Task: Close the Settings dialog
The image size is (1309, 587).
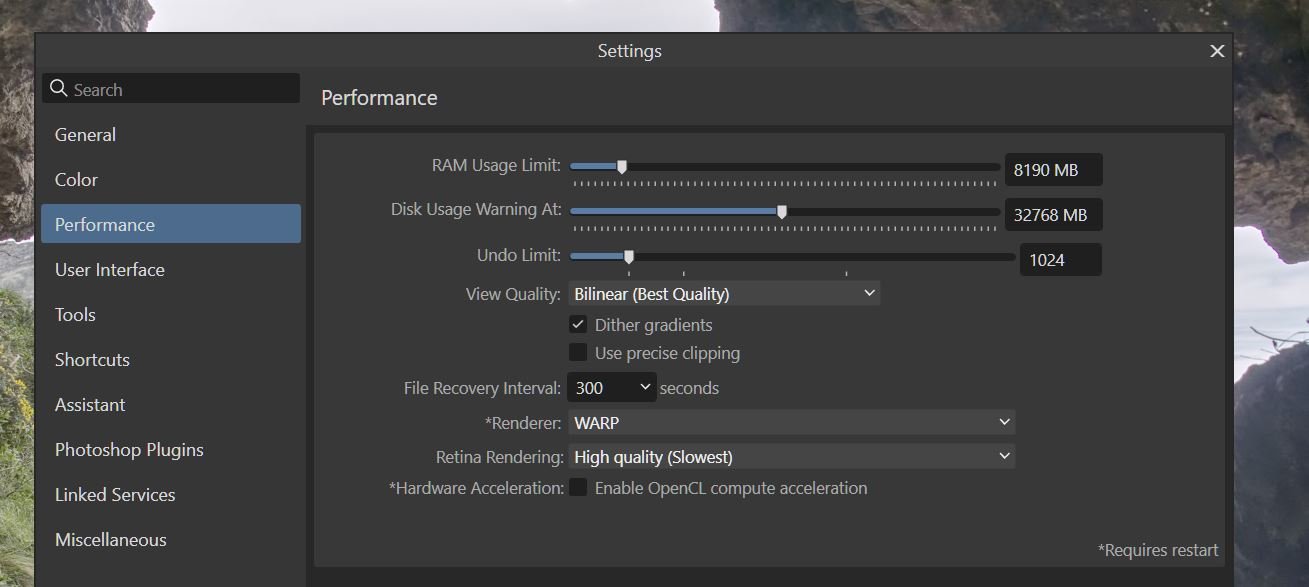Action: 1217,51
